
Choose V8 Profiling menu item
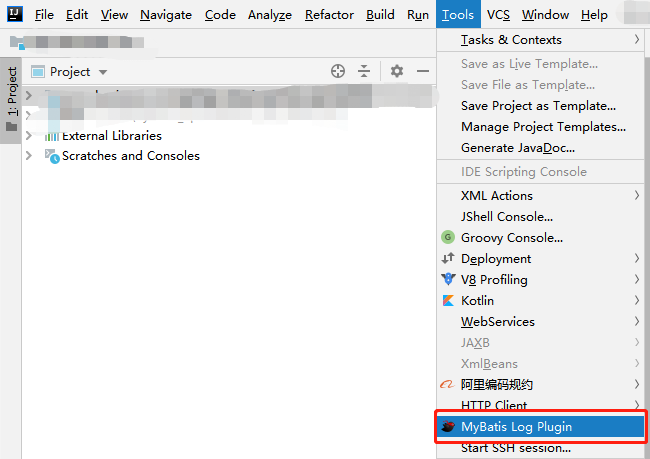[541, 279]
